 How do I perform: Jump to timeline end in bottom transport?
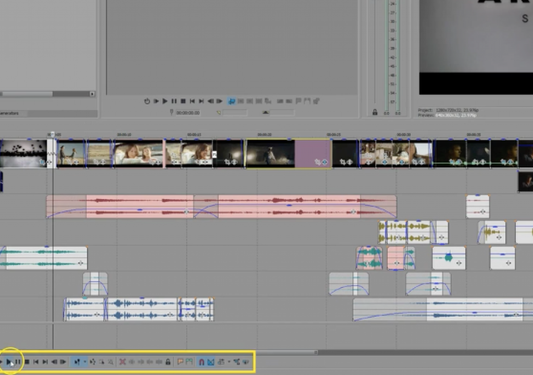pos(45,362)
